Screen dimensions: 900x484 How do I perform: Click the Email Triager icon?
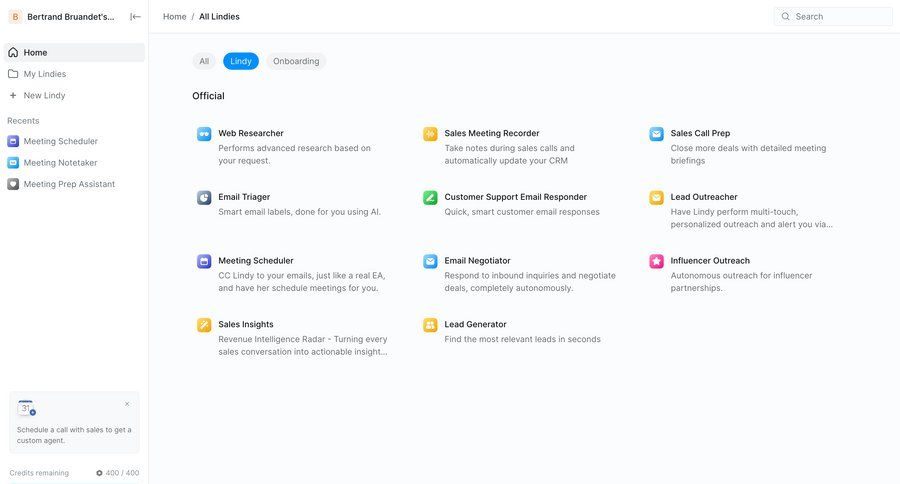(x=204, y=198)
